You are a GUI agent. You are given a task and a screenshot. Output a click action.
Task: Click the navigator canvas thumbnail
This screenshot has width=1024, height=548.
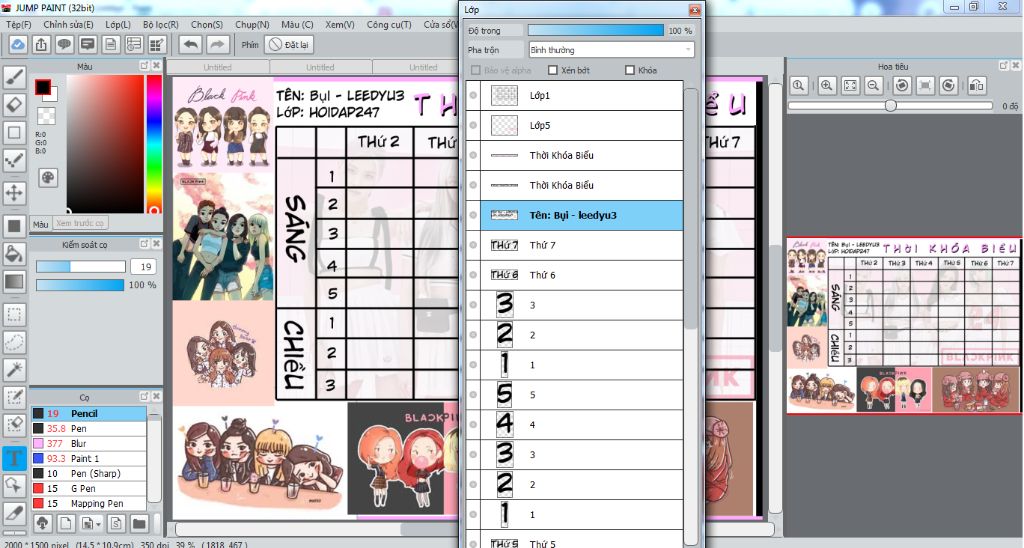click(x=903, y=325)
